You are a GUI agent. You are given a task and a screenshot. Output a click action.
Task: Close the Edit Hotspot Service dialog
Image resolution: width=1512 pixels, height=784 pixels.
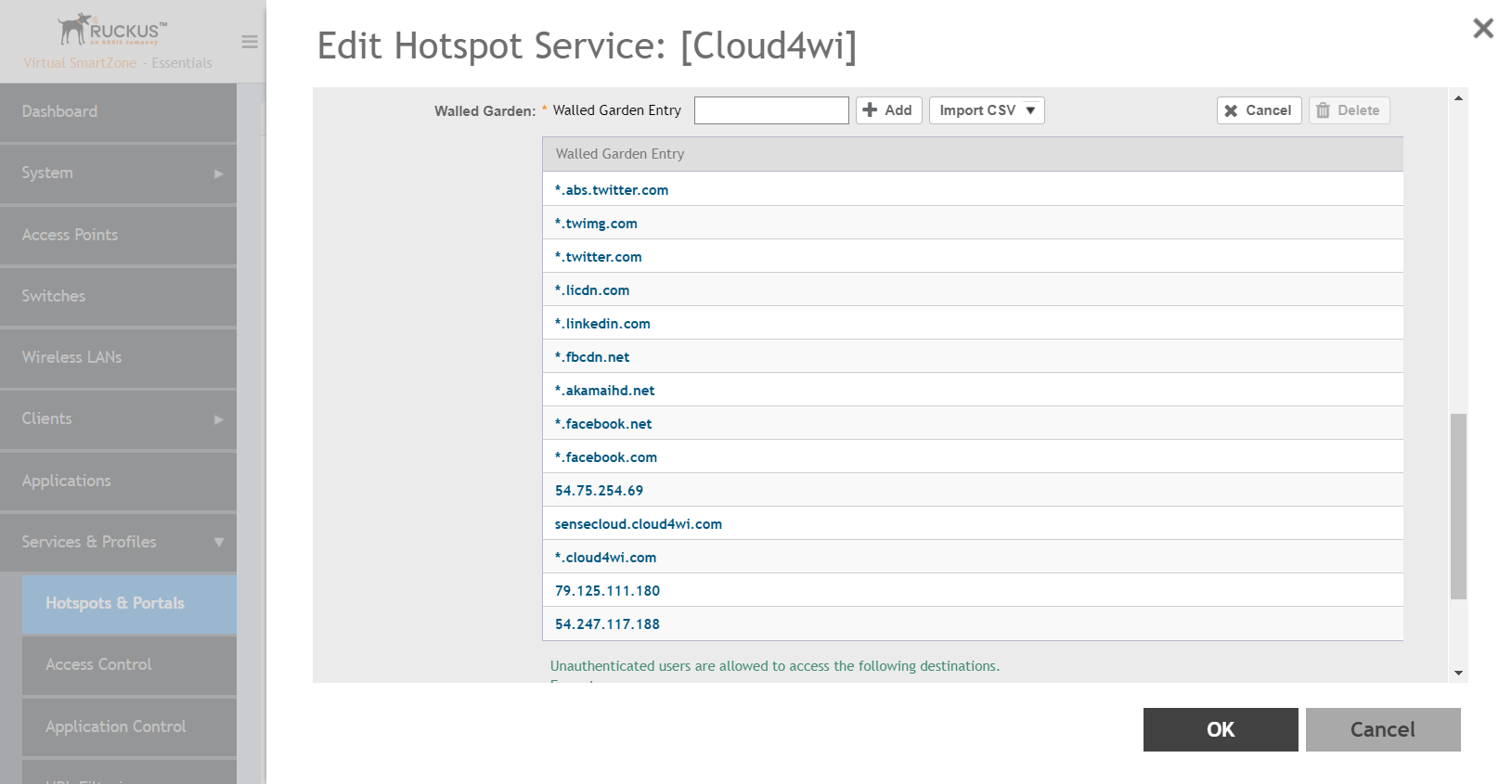1483,28
